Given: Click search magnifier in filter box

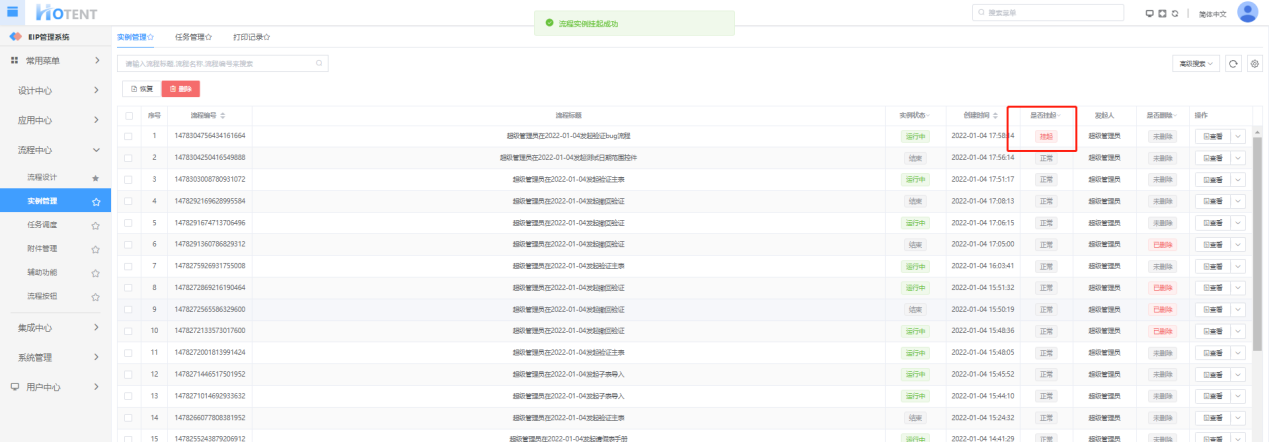Looking at the screenshot, I should [x=319, y=63].
